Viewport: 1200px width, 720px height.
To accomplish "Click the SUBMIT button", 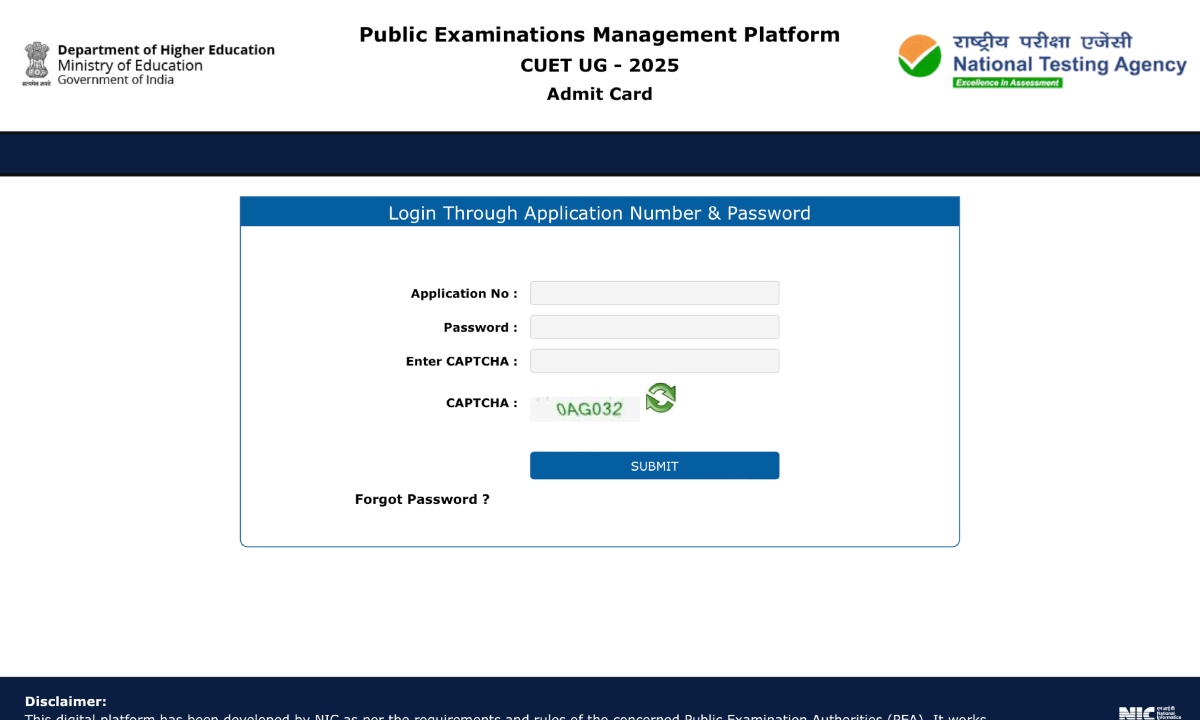I will [654, 466].
